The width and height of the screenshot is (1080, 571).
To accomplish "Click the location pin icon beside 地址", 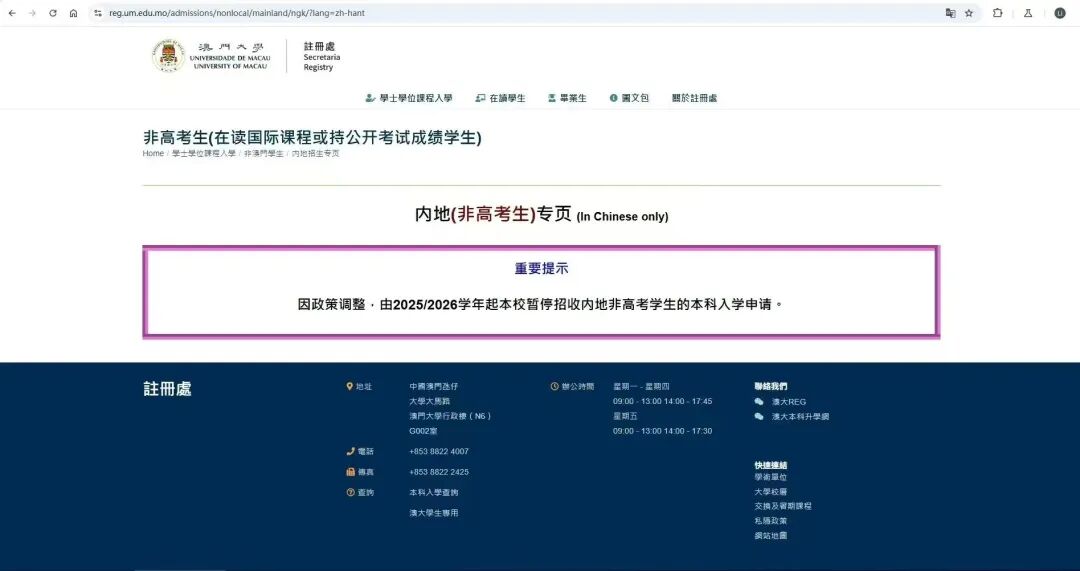I will [350, 386].
